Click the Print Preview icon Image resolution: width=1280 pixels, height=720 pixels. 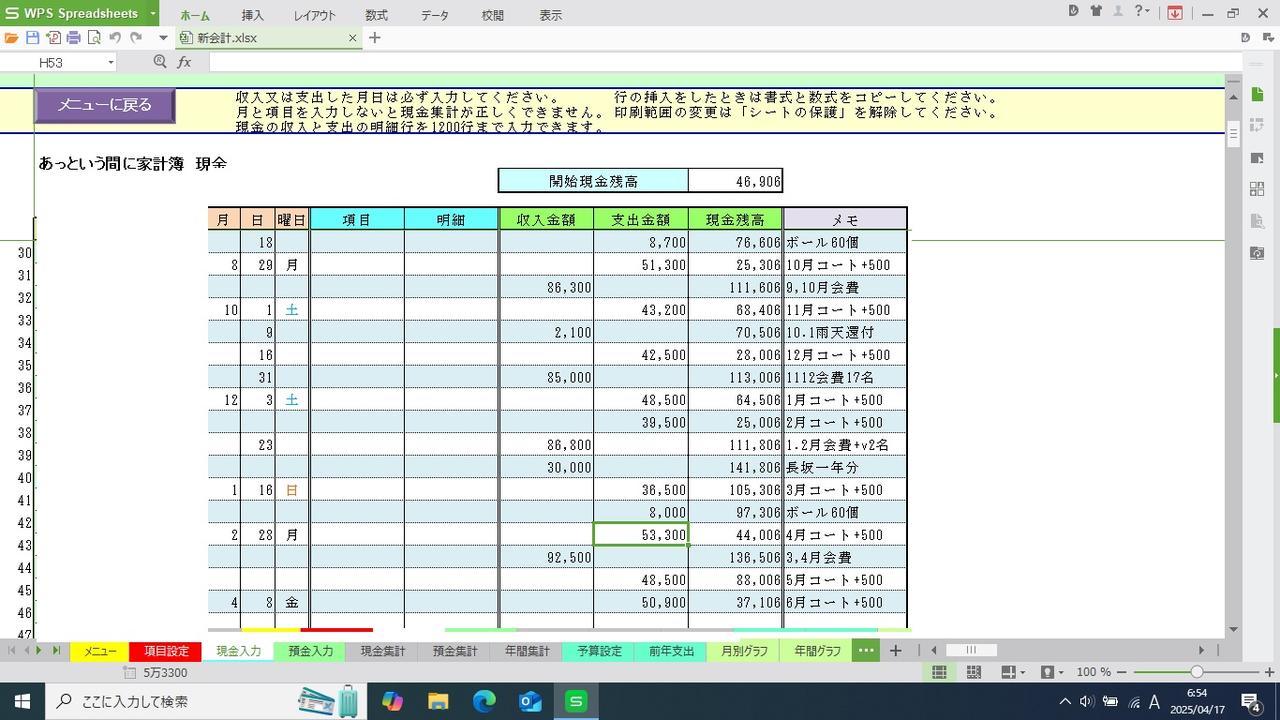[x=94, y=38]
